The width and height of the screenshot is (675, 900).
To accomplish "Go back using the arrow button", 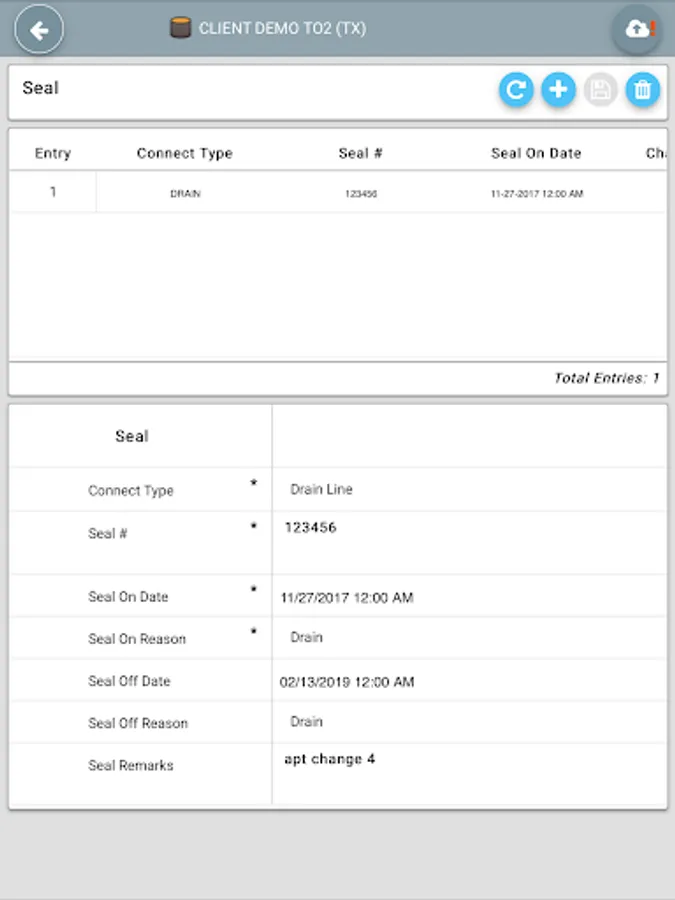I will (39, 29).
